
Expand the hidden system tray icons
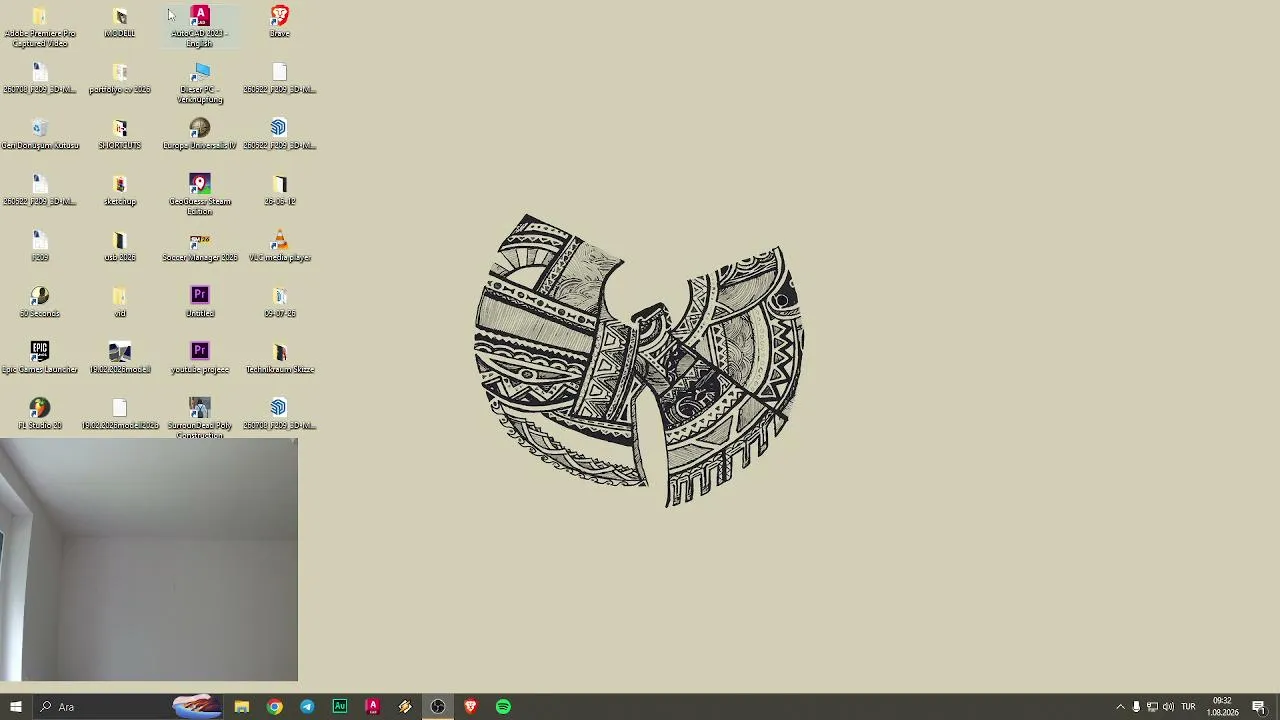pos(1120,707)
